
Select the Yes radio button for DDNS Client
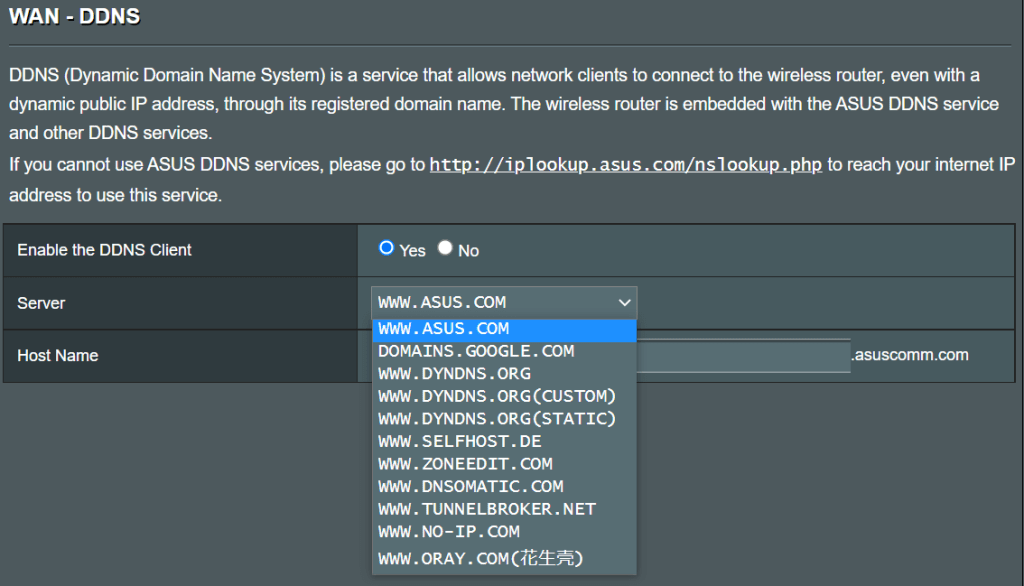[386, 249]
